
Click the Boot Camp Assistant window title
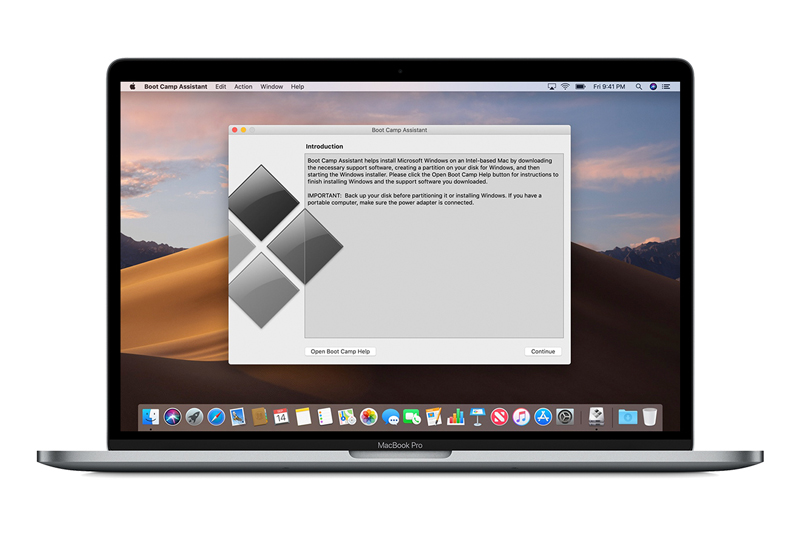(399, 130)
